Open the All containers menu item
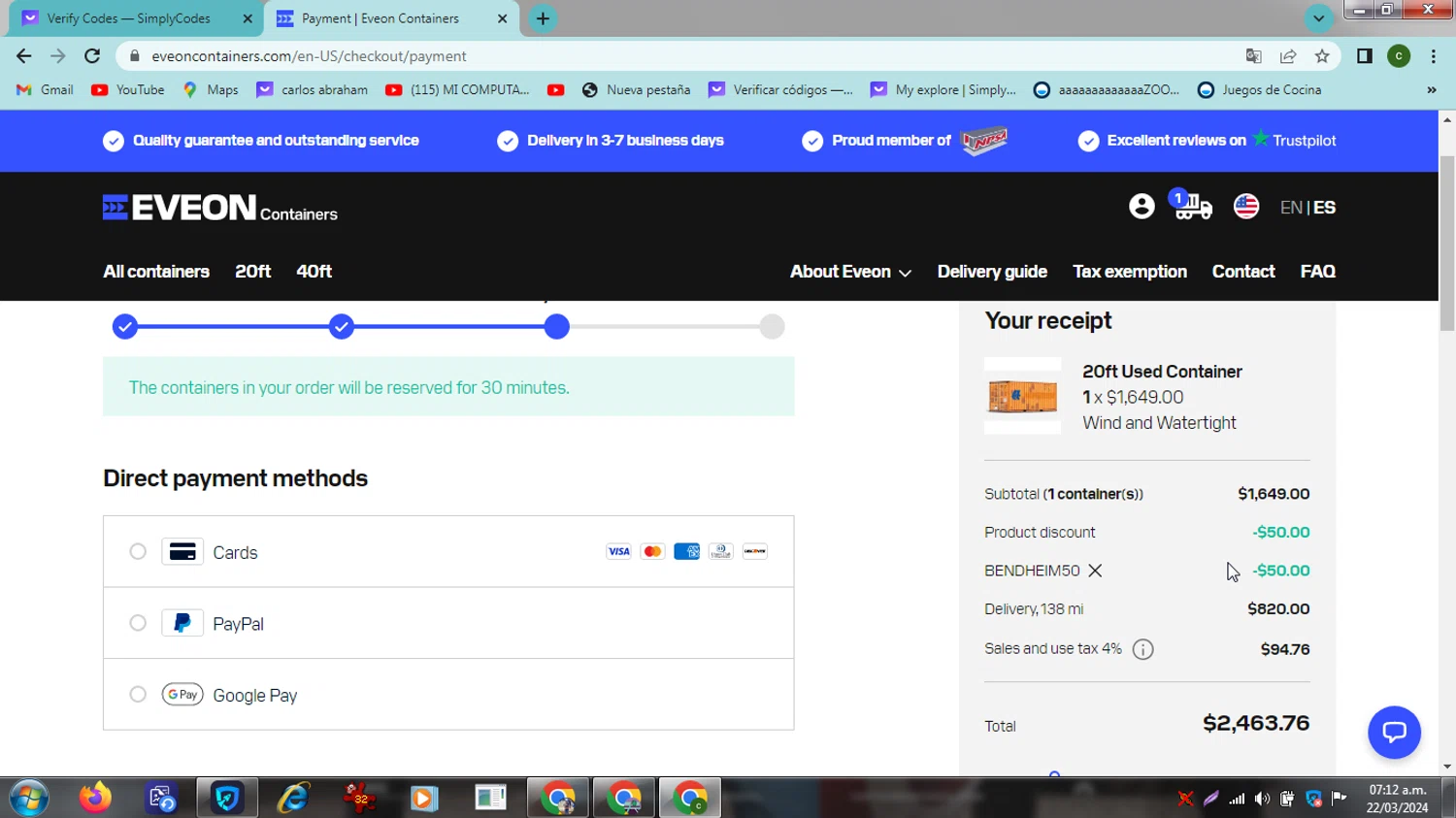Image resolution: width=1456 pixels, height=818 pixels. click(156, 272)
